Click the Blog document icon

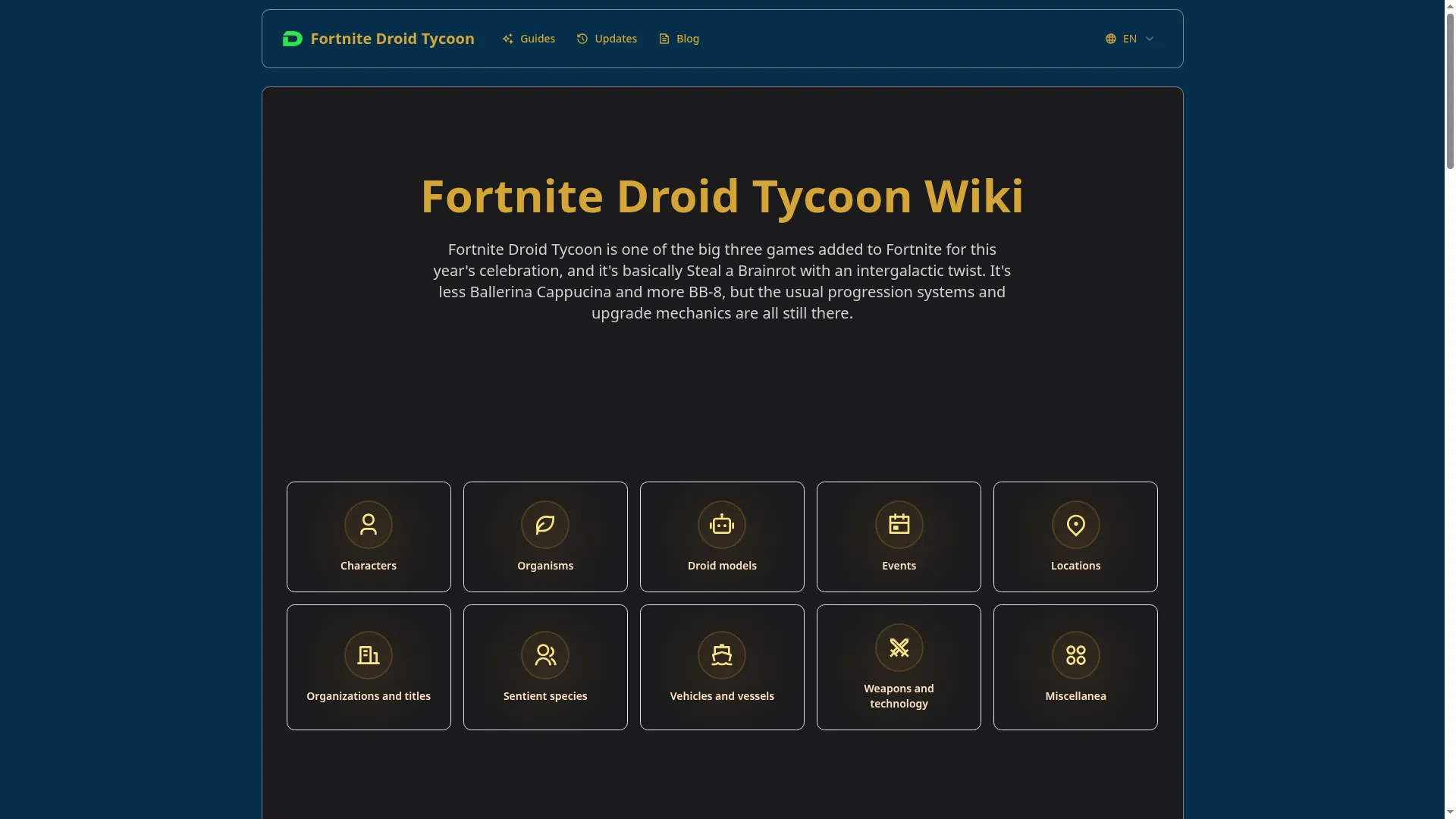pos(664,39)
